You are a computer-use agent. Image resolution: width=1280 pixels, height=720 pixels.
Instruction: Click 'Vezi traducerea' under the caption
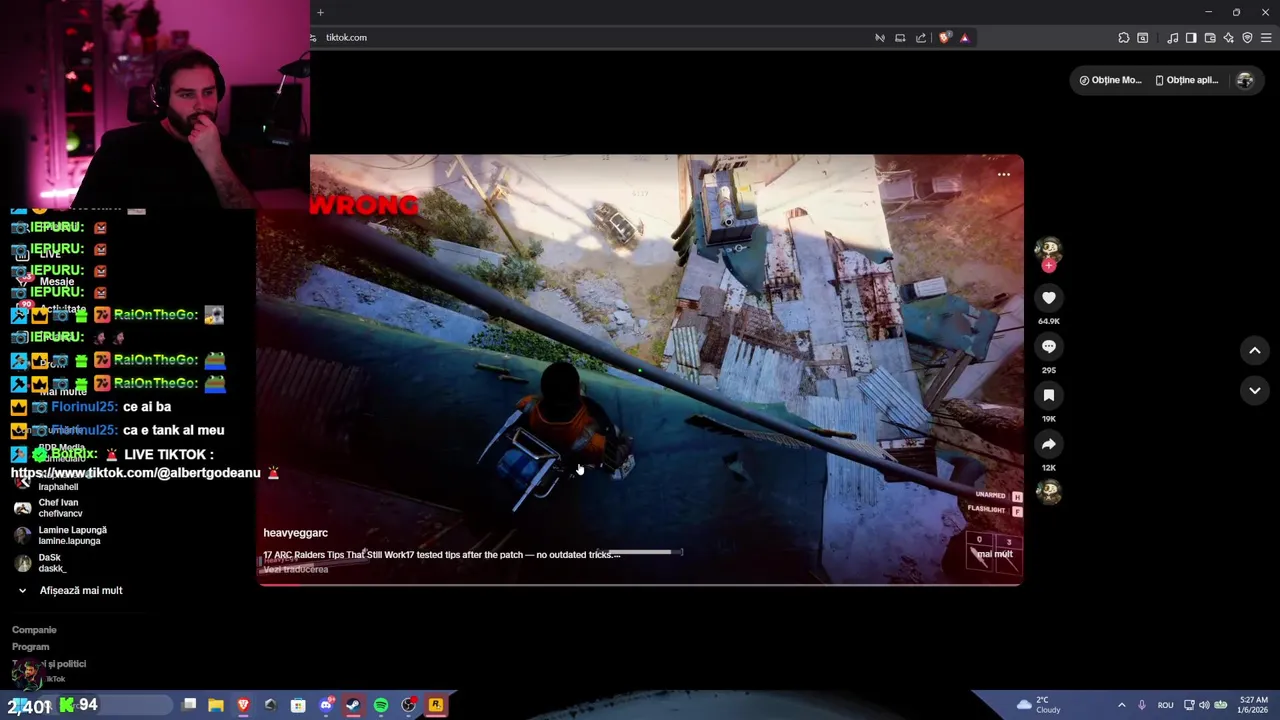295,570
